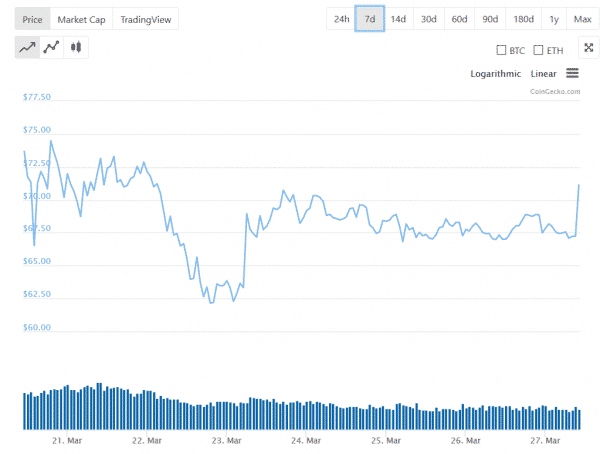
Task: Switch chart to Linear scale
Action: coord(543,73)
